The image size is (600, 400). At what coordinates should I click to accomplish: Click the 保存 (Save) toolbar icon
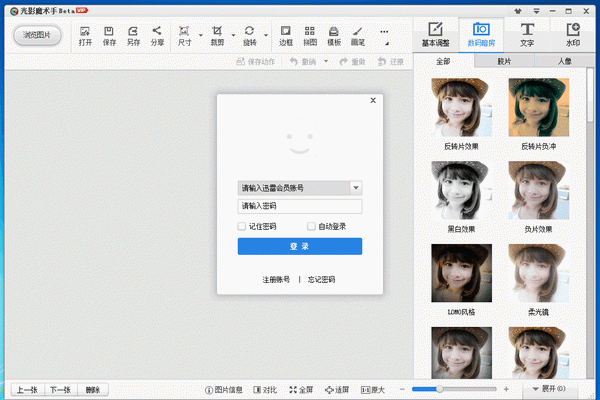click(x=109, y=35)
